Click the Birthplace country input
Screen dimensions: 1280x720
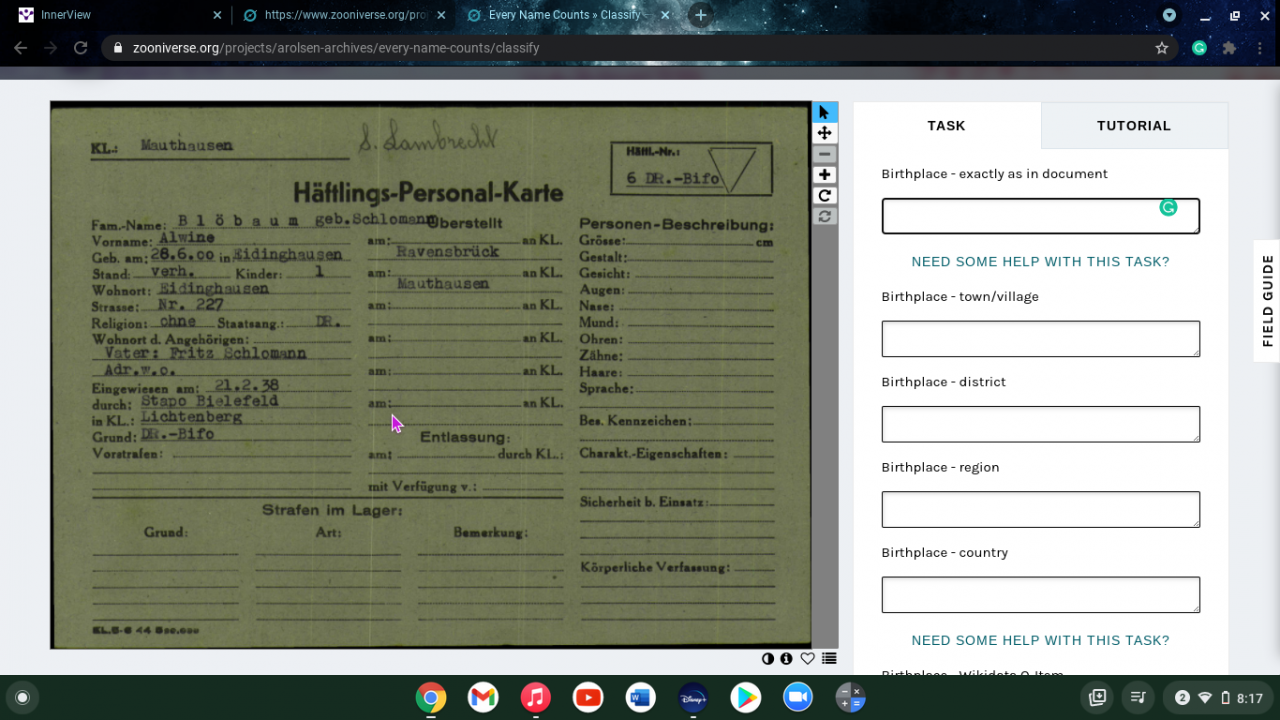(x=1040, y=595)
